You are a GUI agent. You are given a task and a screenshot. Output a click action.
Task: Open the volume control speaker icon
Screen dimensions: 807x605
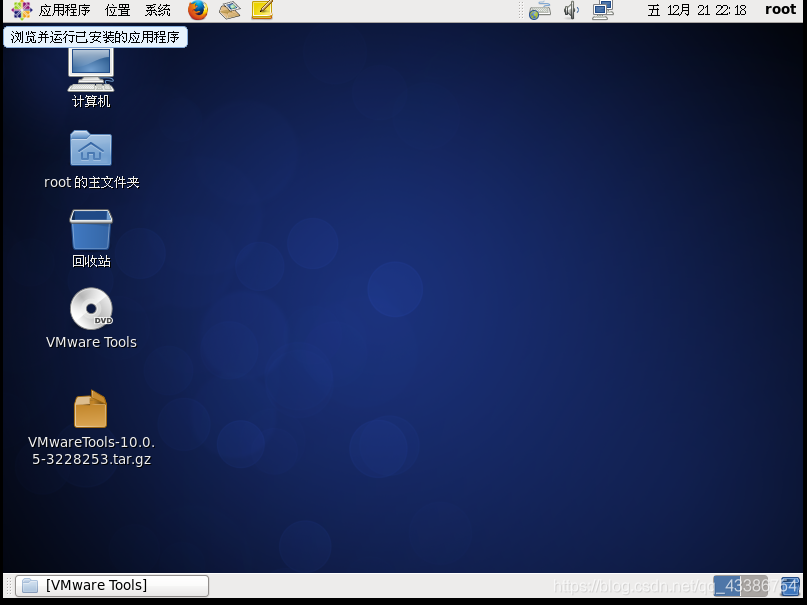coord(572,10)
